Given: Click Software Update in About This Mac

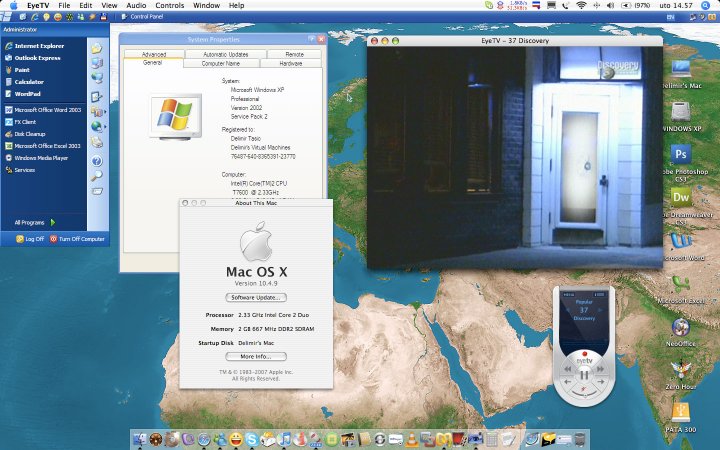Looking at the screenshot, I should pos(256,298).
